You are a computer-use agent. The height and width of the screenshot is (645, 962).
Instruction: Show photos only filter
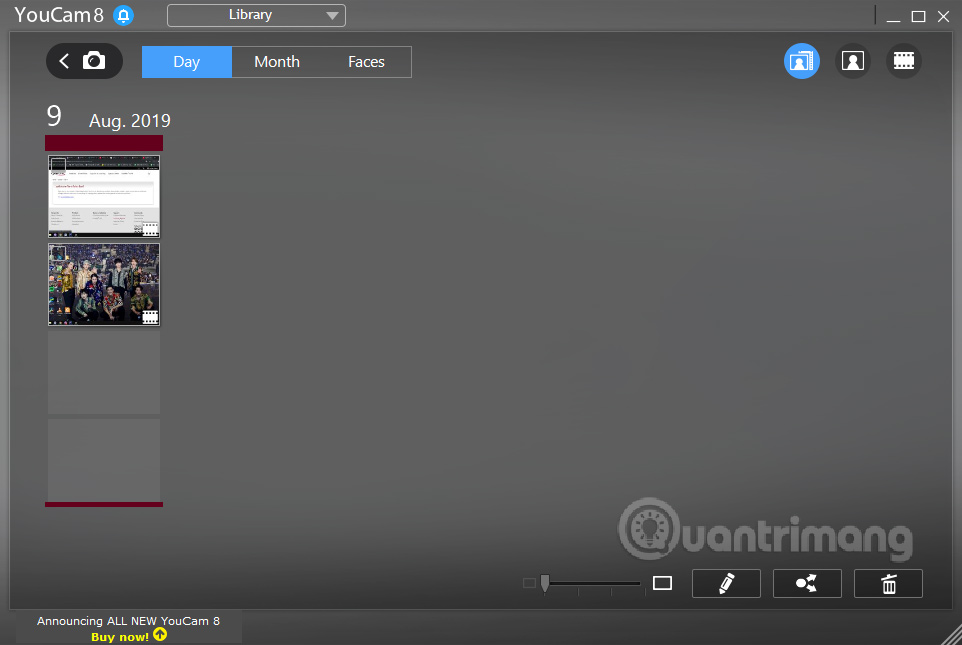point(852,61)
